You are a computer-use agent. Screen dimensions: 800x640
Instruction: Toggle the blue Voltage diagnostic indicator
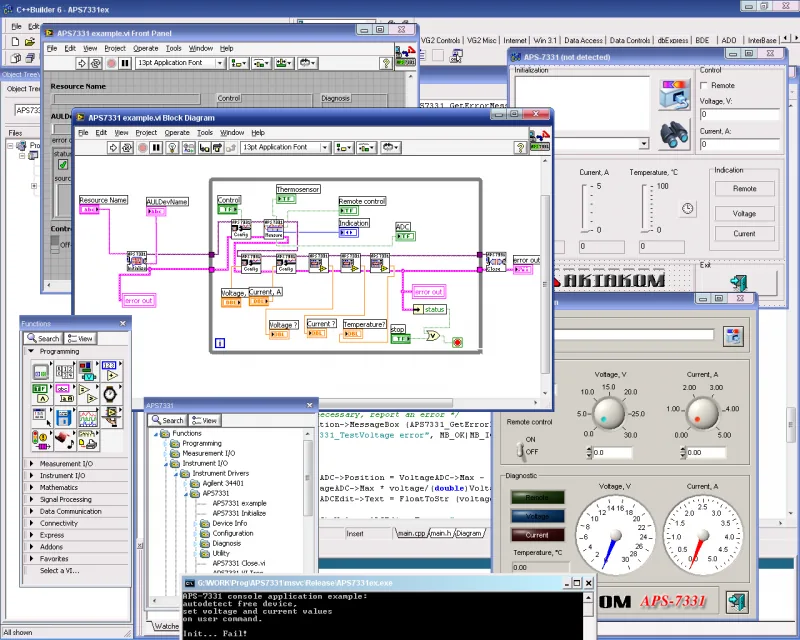coord(537,516)
